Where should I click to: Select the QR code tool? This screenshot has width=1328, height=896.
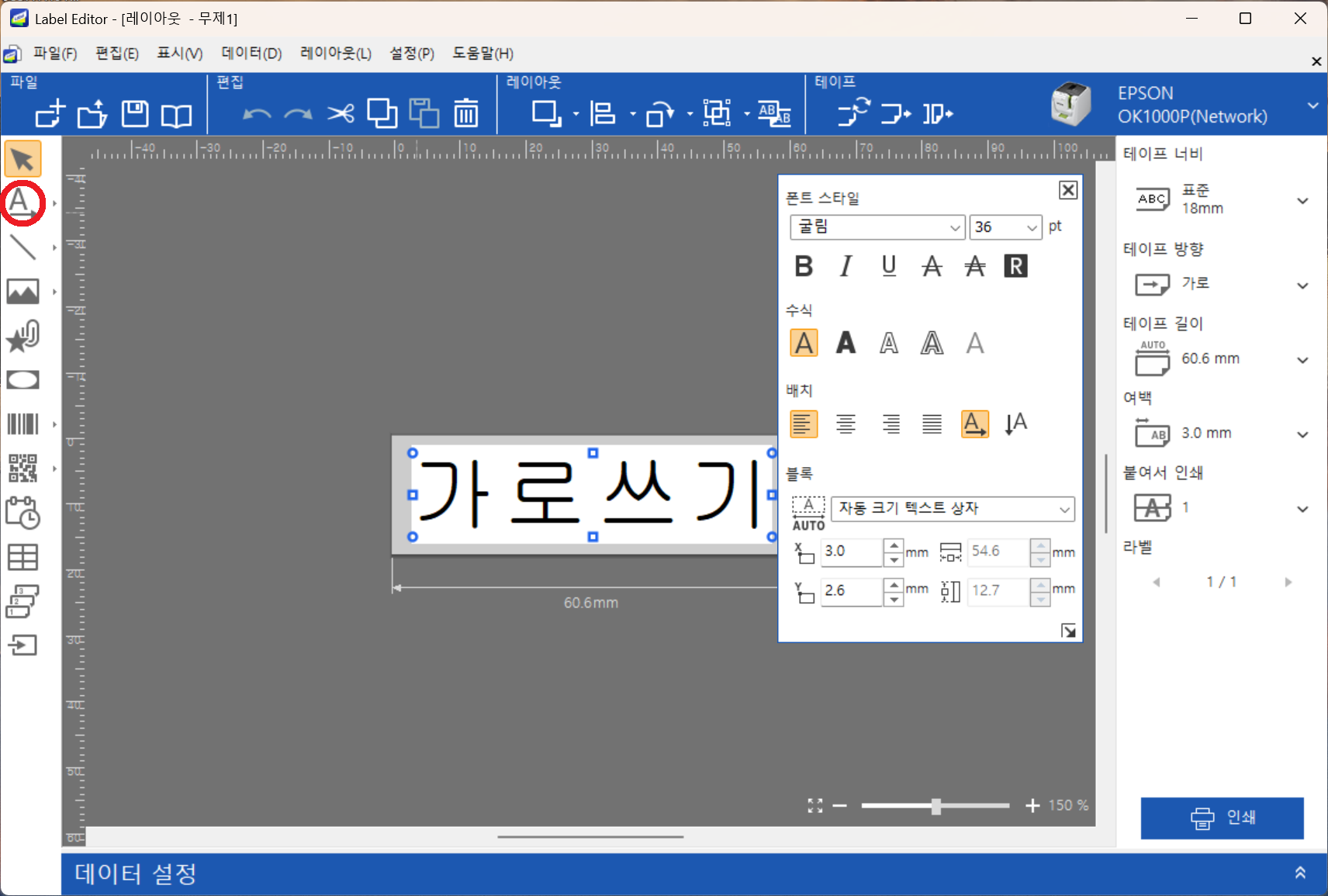pos(22,469)
